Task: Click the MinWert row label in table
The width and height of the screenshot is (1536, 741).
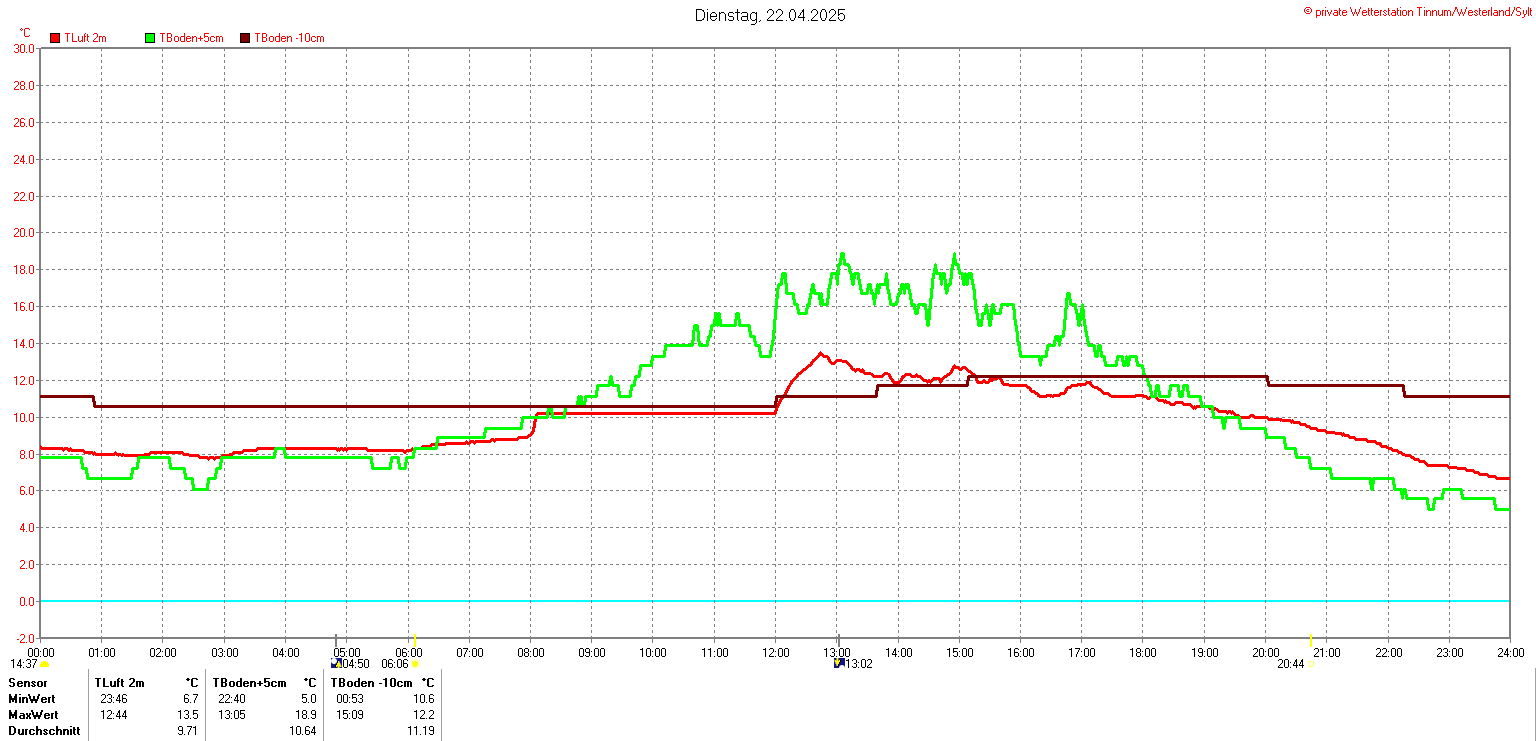Action: pos(30,699)
